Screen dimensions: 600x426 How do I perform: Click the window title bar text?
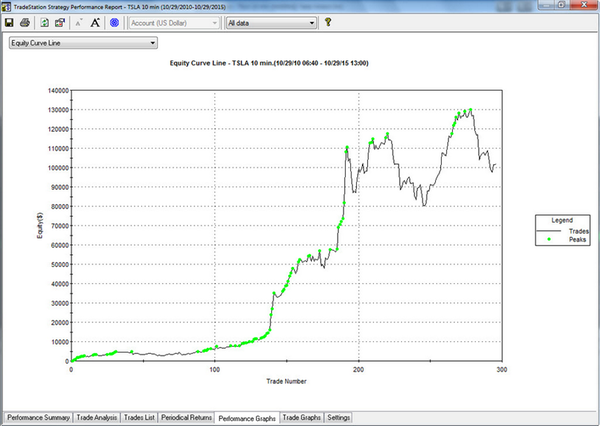tap(120, 7)
